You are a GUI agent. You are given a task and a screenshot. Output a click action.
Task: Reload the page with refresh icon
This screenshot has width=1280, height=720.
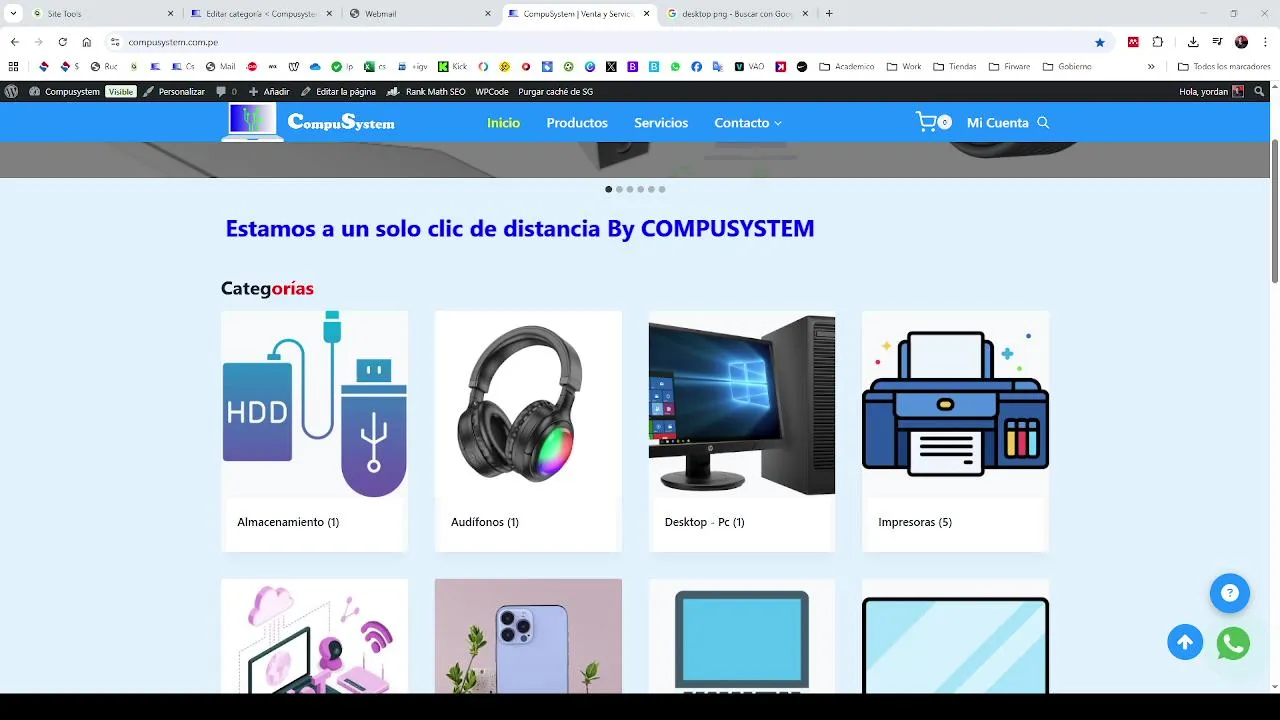62,42
